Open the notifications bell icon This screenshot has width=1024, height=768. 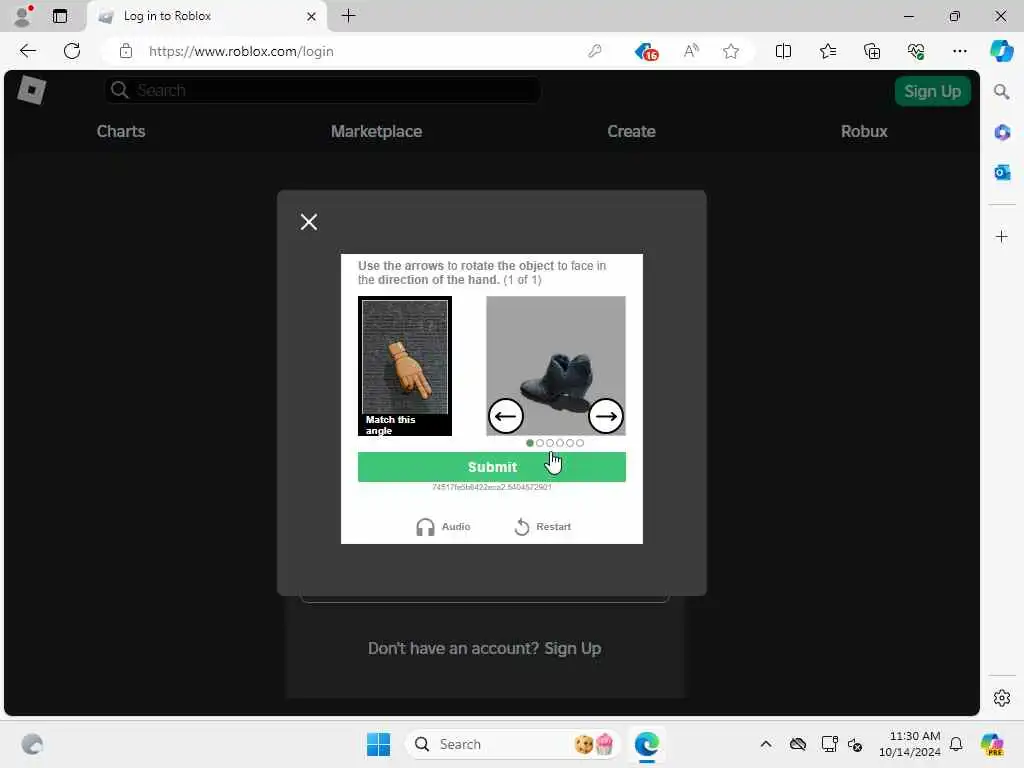[956, 744]
